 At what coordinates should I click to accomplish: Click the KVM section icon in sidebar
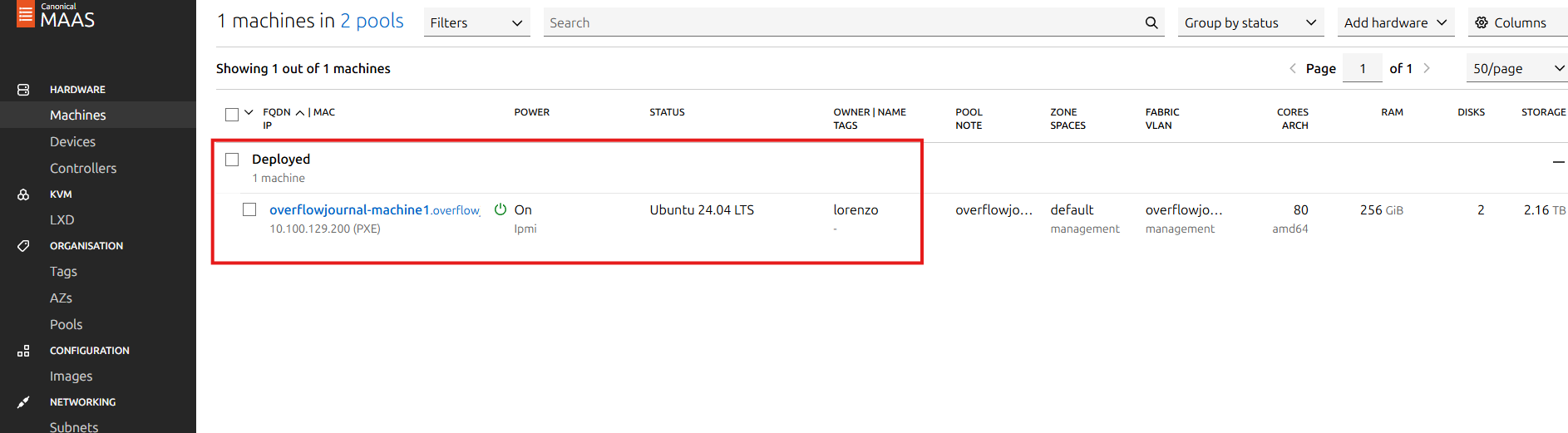point(23,194)
